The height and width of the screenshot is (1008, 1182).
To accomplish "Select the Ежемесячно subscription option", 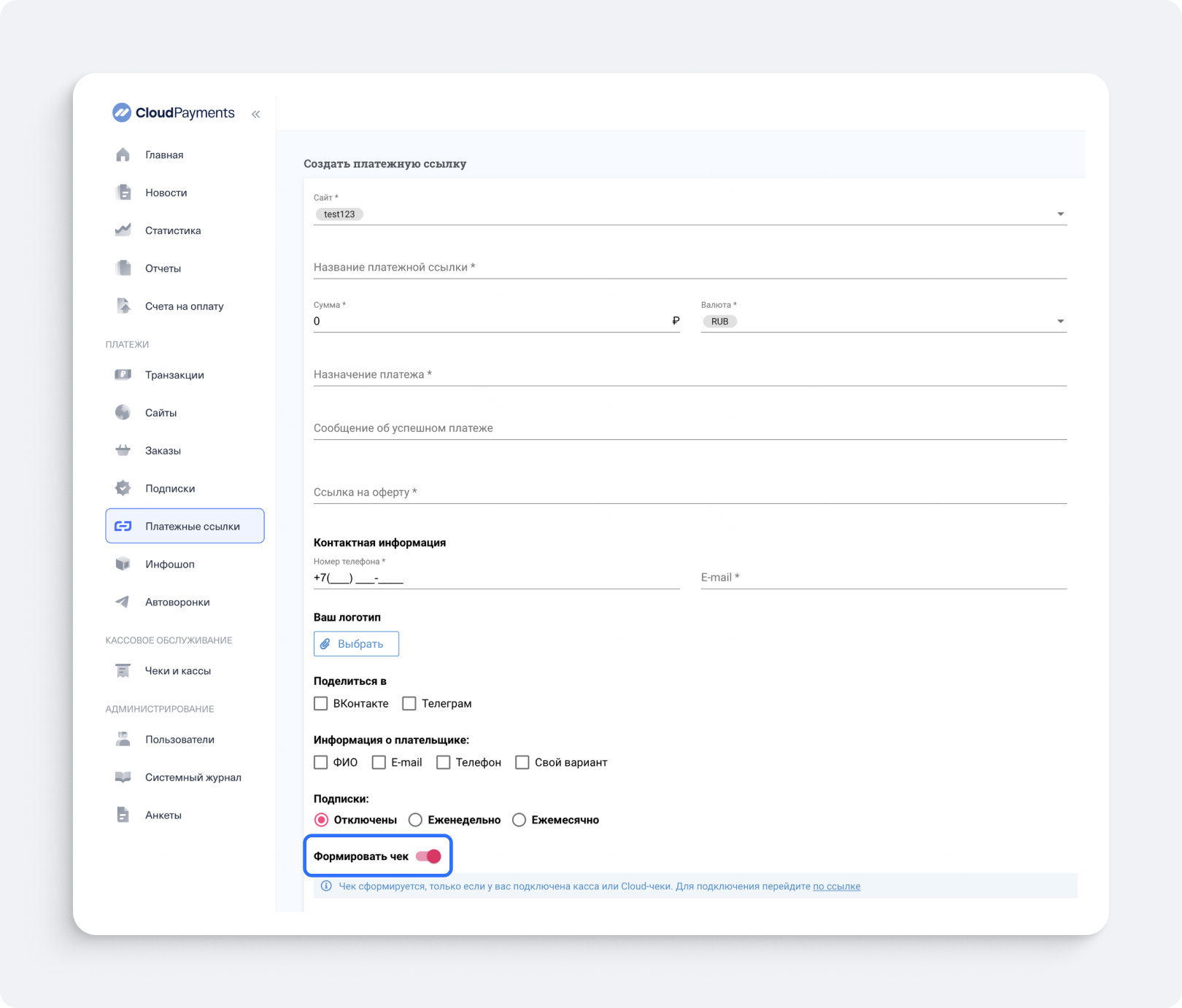I will (519, 820).
